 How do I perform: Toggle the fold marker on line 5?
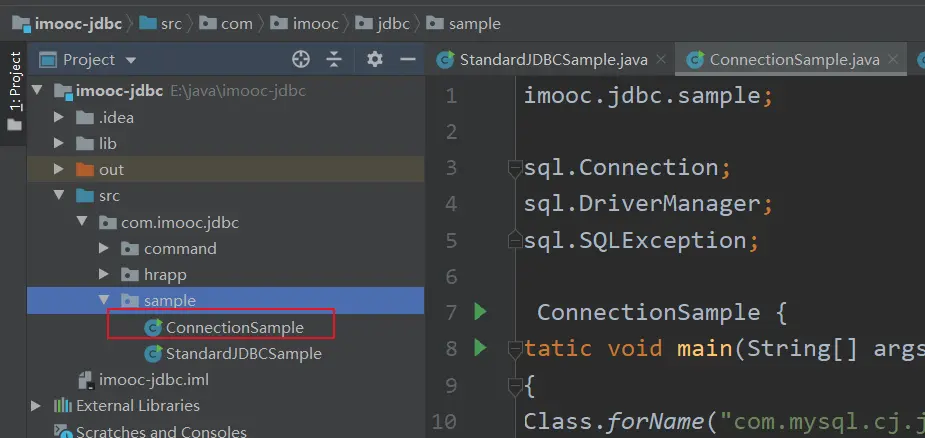[515, 239]
